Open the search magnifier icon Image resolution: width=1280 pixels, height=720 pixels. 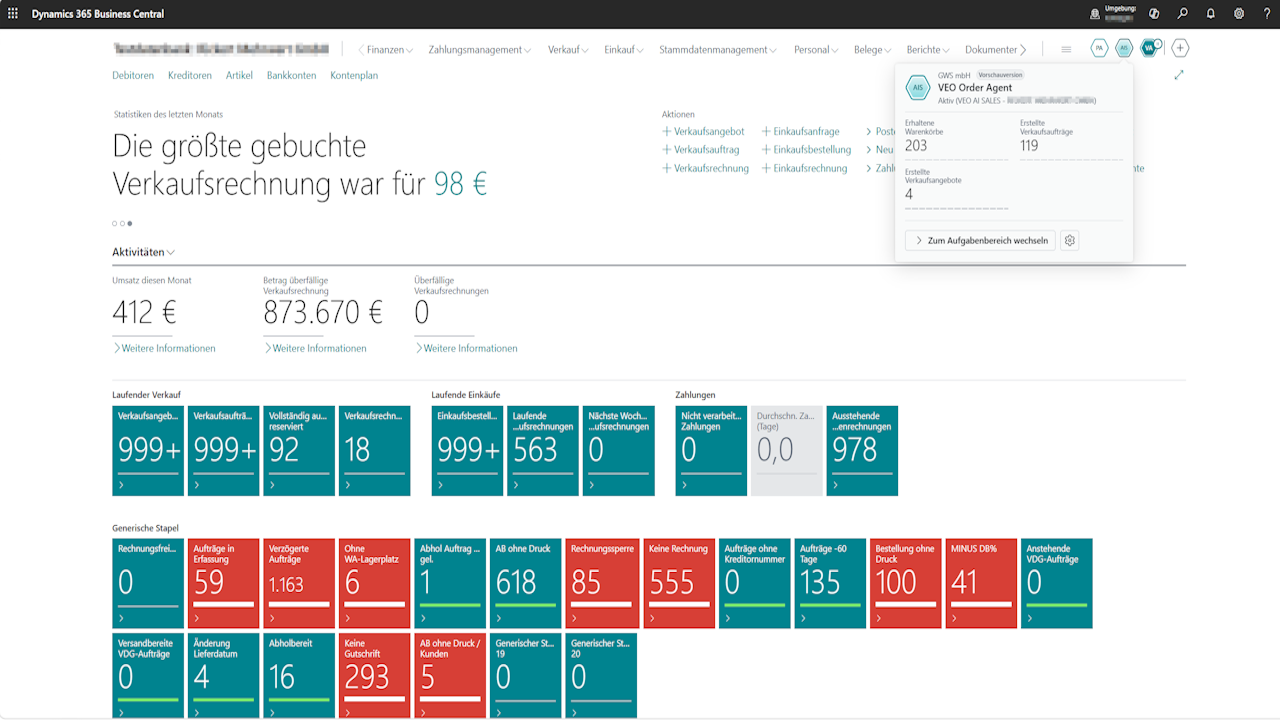click(x=1183, y=14)
